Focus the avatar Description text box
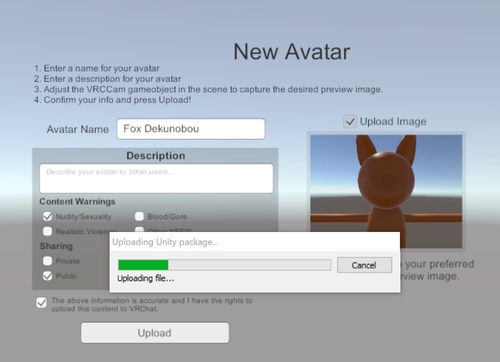The height and width of the screenshot is (362, 500). tap(156, 178)
